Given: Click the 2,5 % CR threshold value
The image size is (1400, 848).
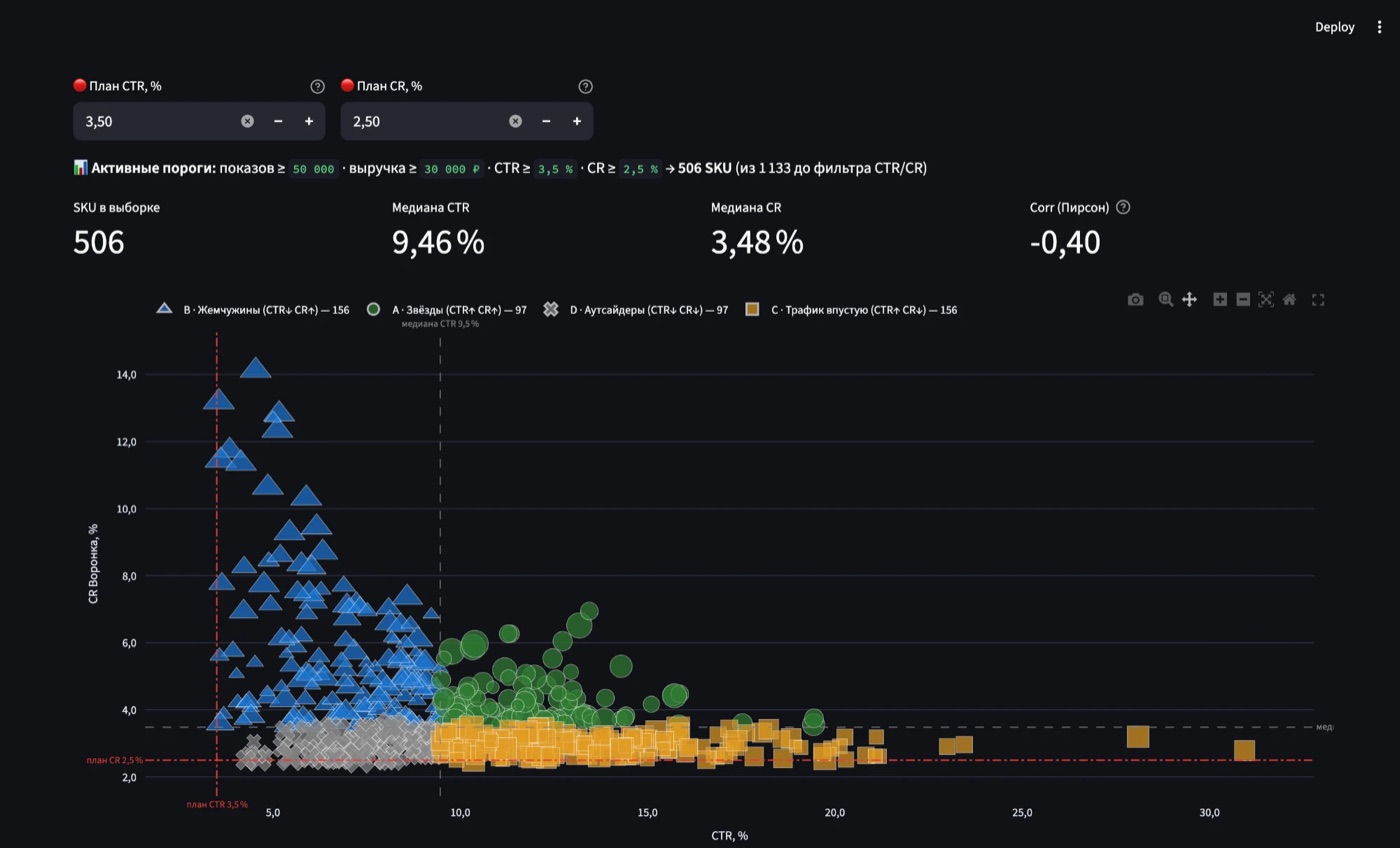Looking at the screenshot, I should (x=641, y=169).
